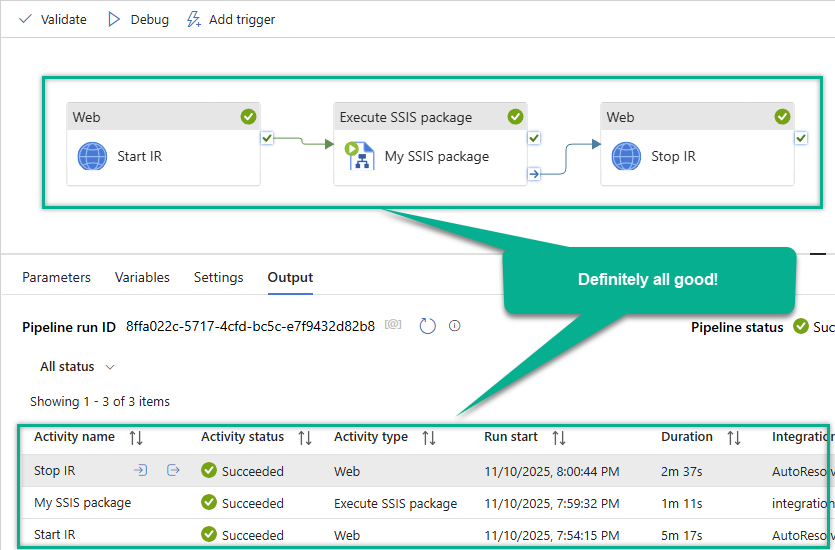This screenshot has height=550, width=835.
Task: Sort by Duration column
Action: [x=734, y=437]
